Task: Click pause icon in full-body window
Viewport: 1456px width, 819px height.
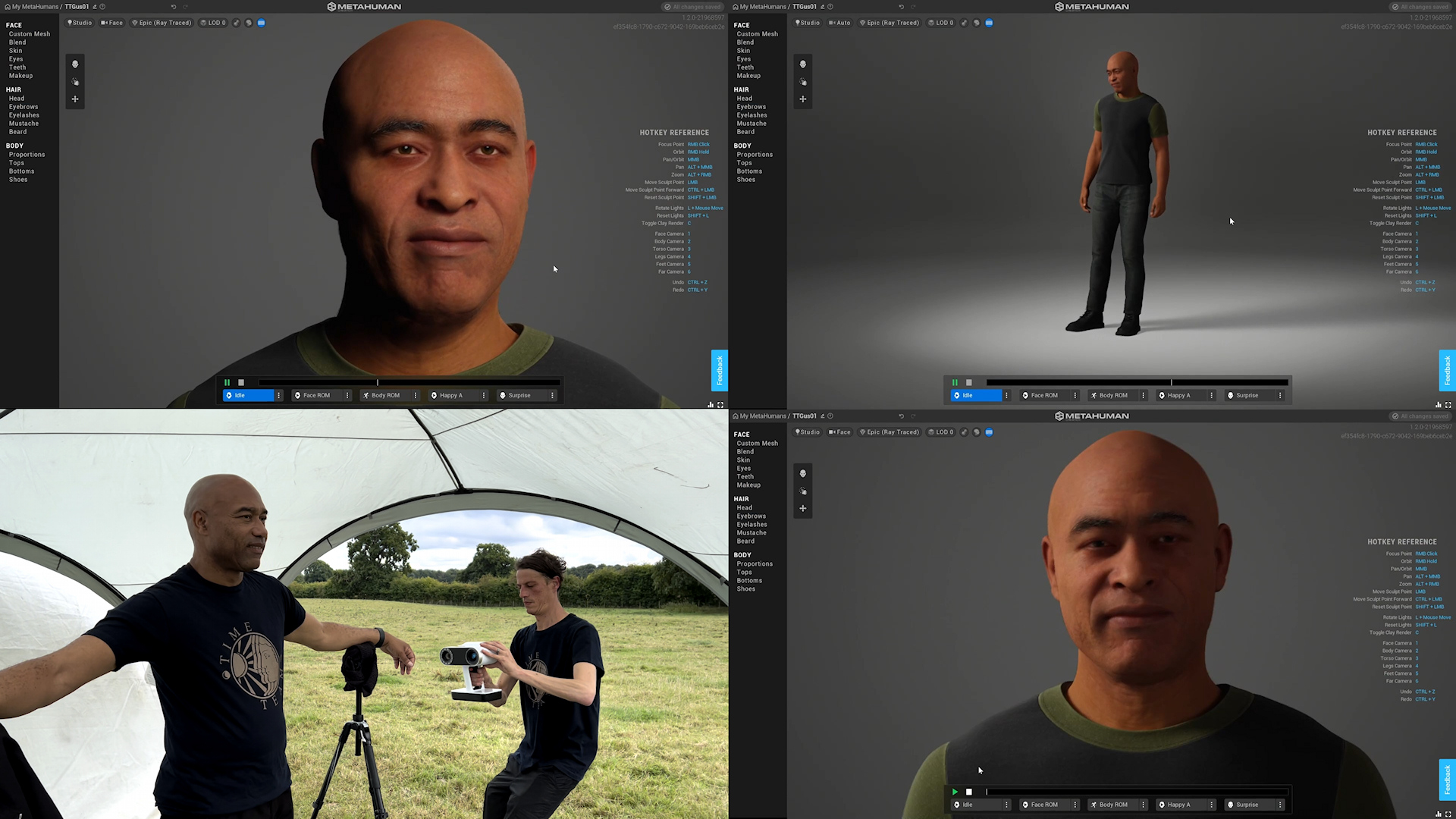Action: click(x=955, y=383)
